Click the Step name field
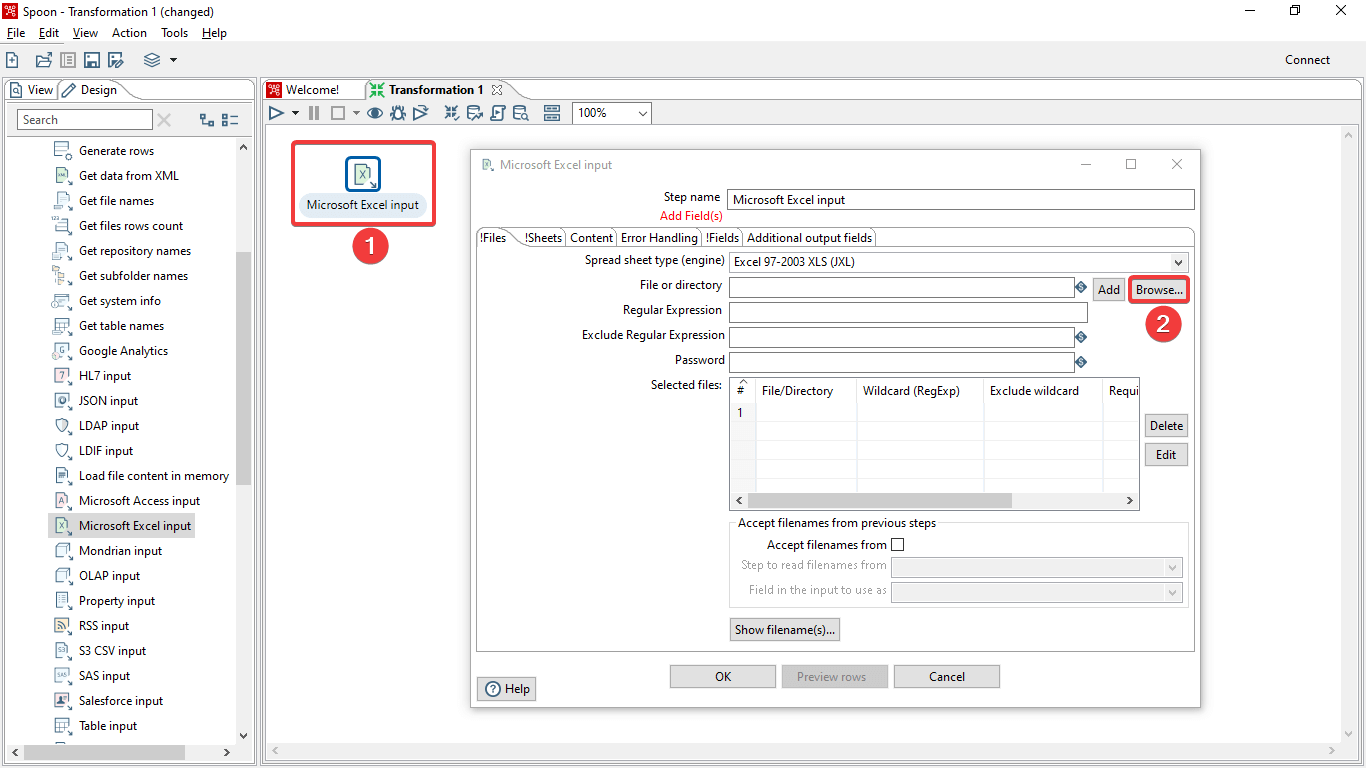This screenshot has width=1366, height=768. click(960, 200)
